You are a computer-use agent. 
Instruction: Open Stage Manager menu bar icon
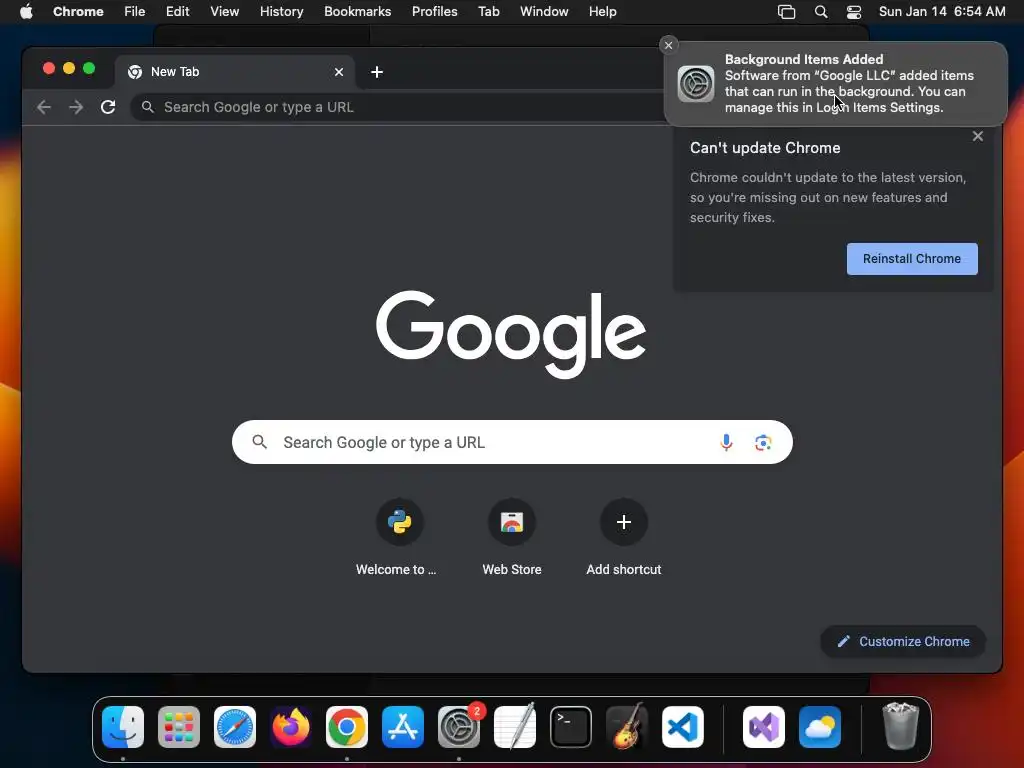[x=787, y=12]
